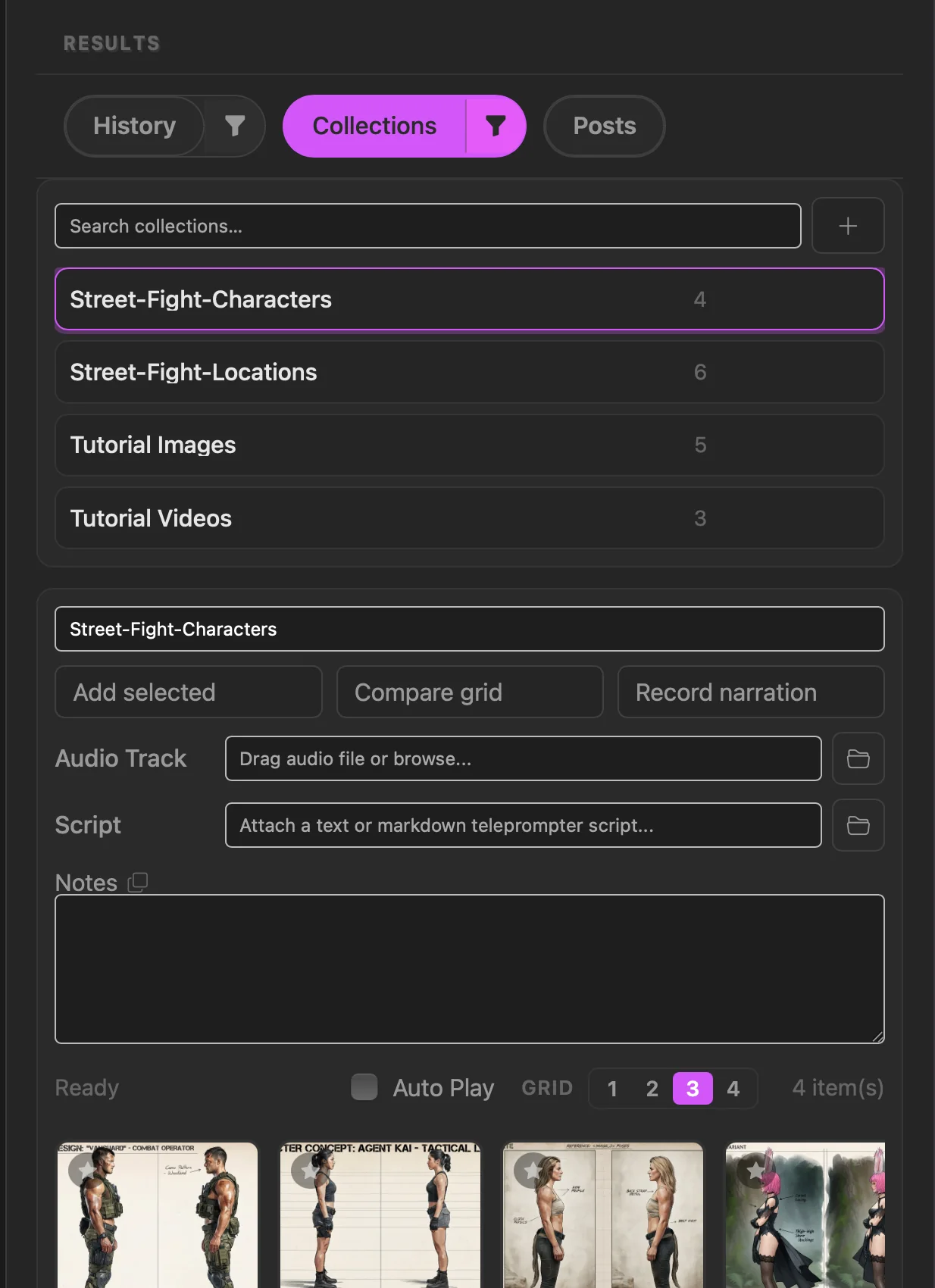Copy notes using icon beside Notes label
The height and width of the screenshot is (1288, 935).
138,882
